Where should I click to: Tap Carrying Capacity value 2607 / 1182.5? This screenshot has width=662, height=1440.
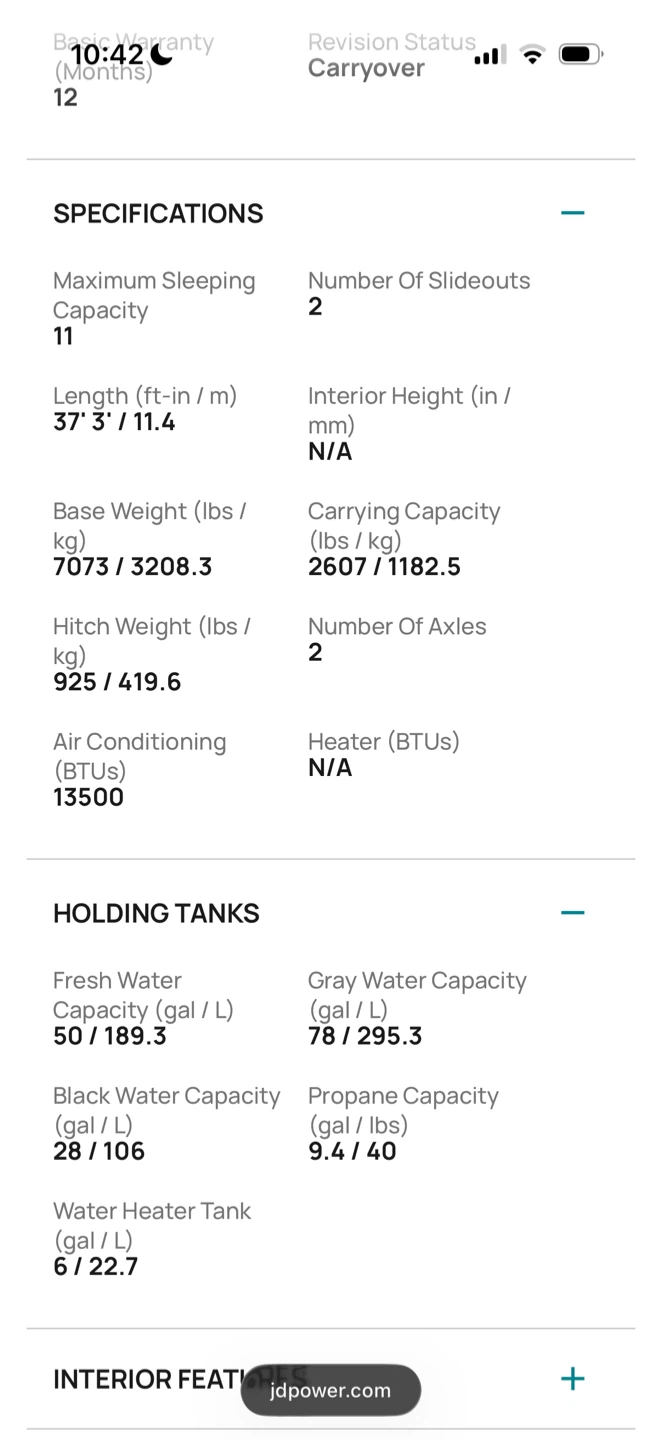click(384, 567)
